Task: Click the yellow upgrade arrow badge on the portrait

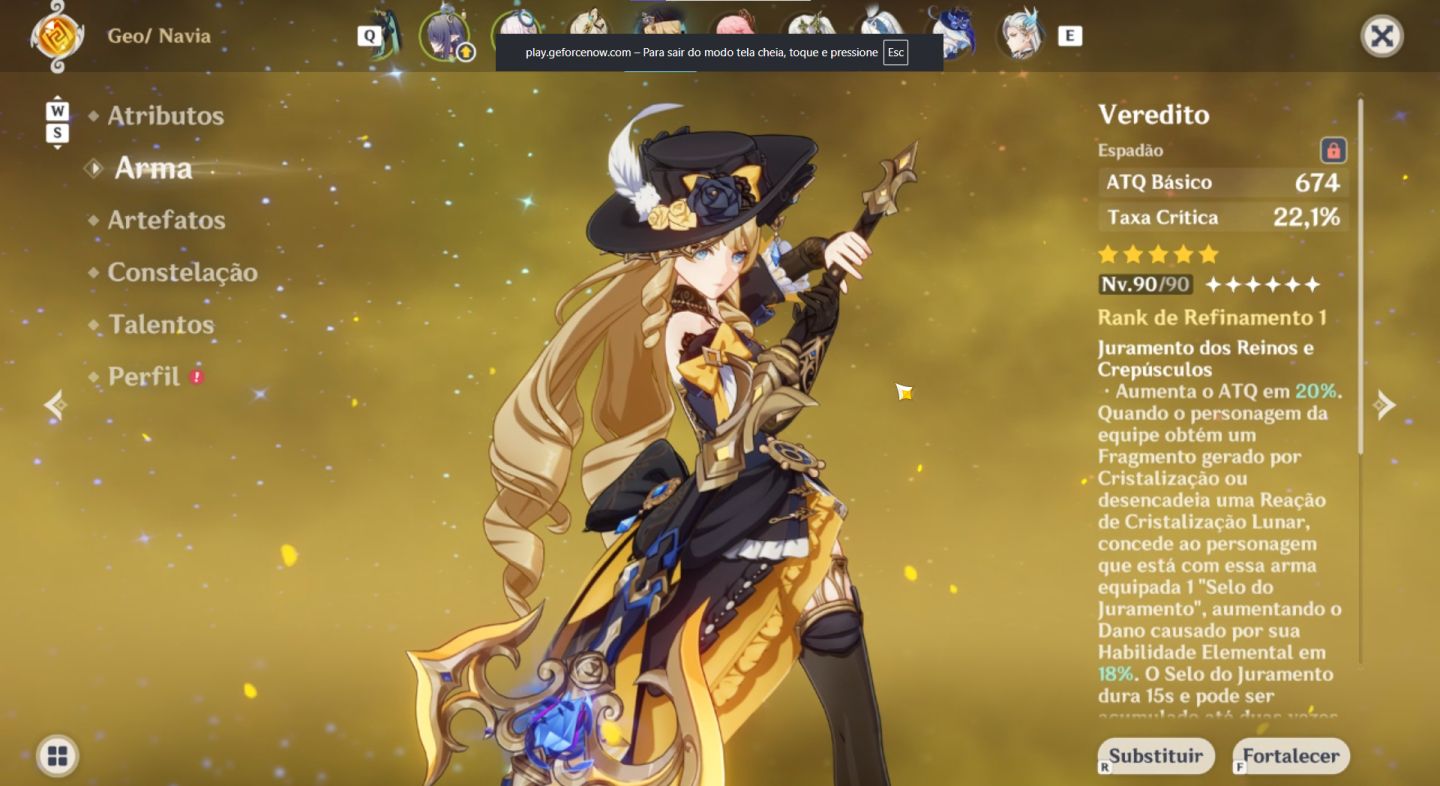Action: coord(466,52)
